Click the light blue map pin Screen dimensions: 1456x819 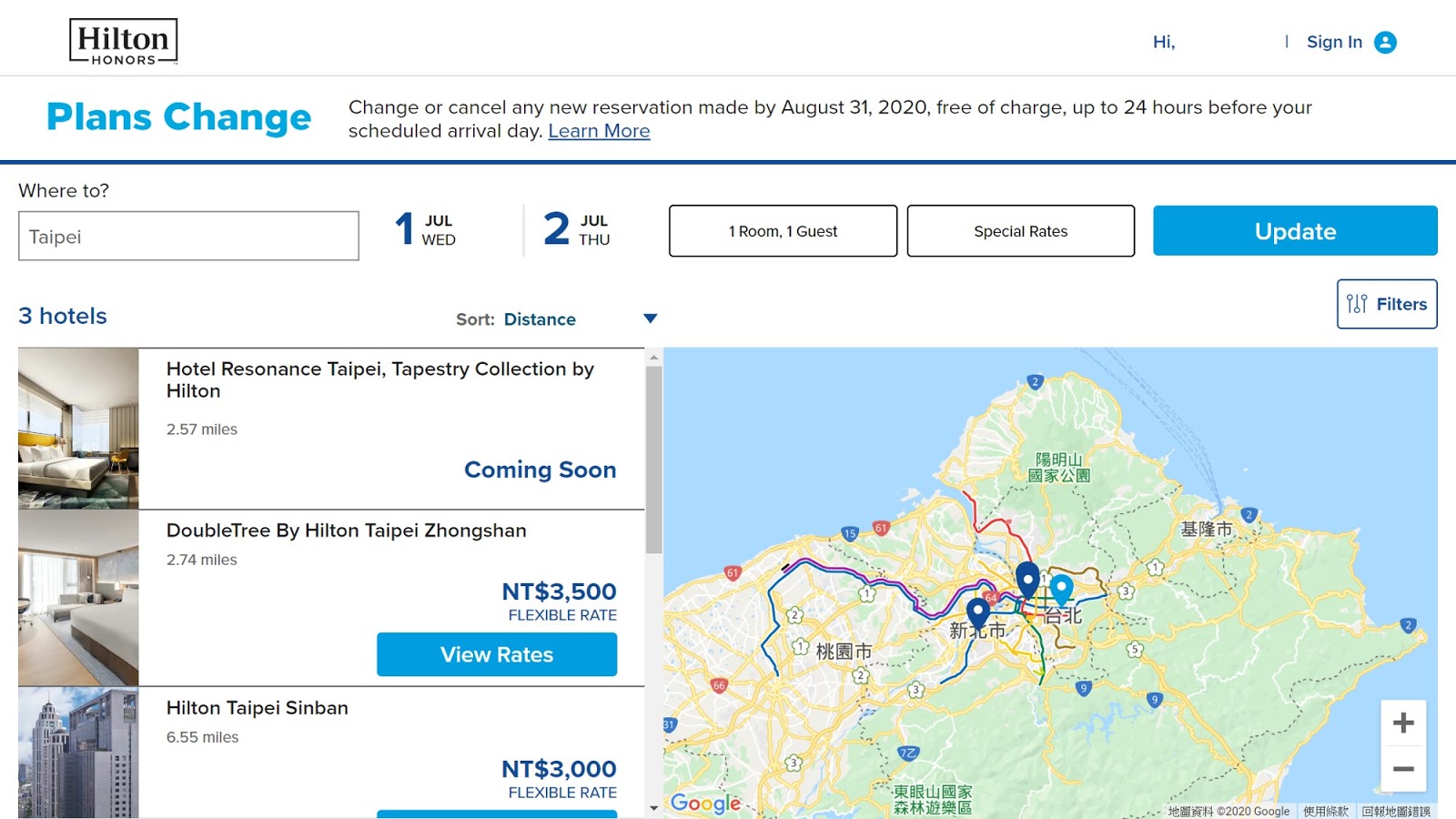tap(1061, 588)
